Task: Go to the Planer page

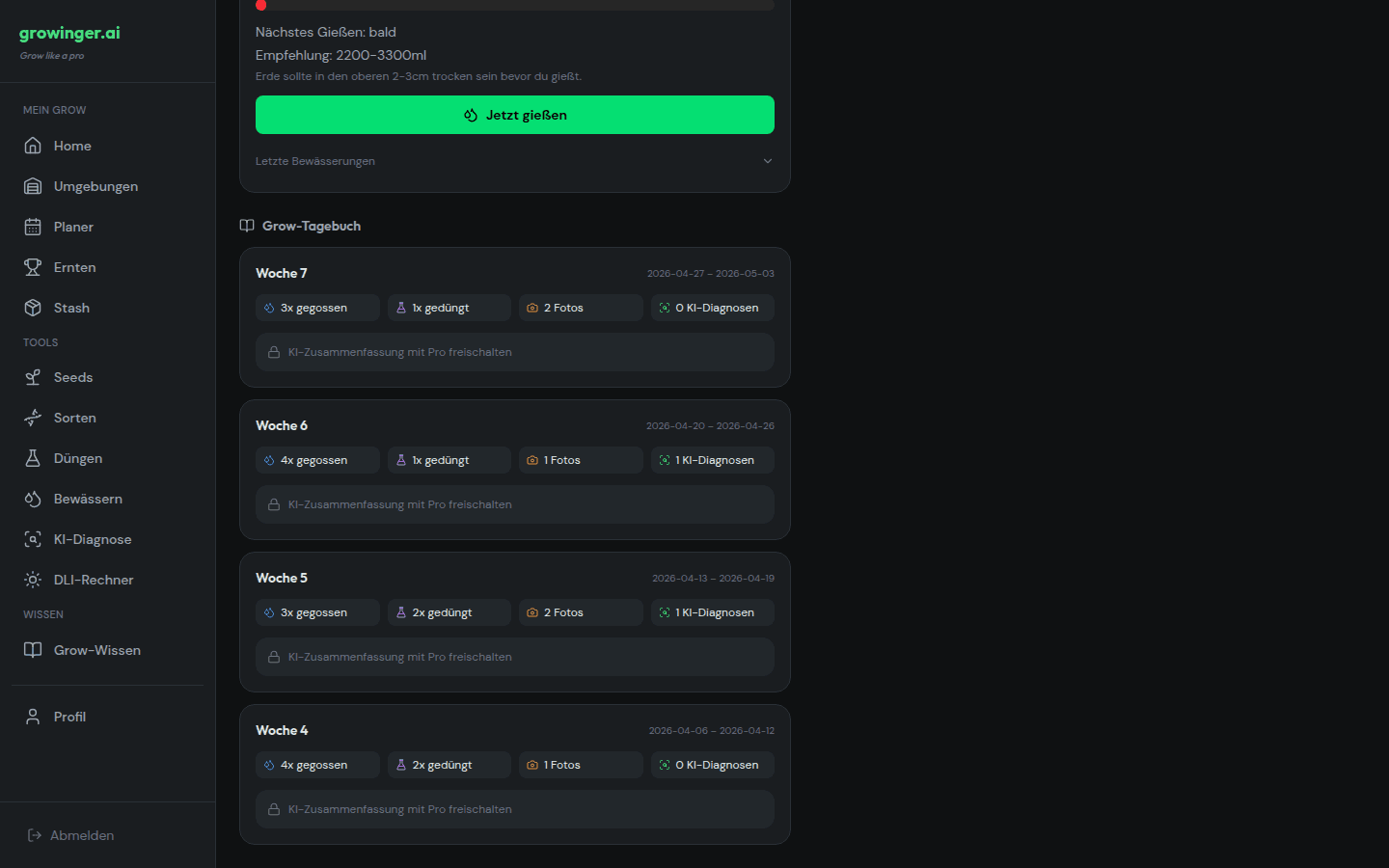Action: coord(107,227)
